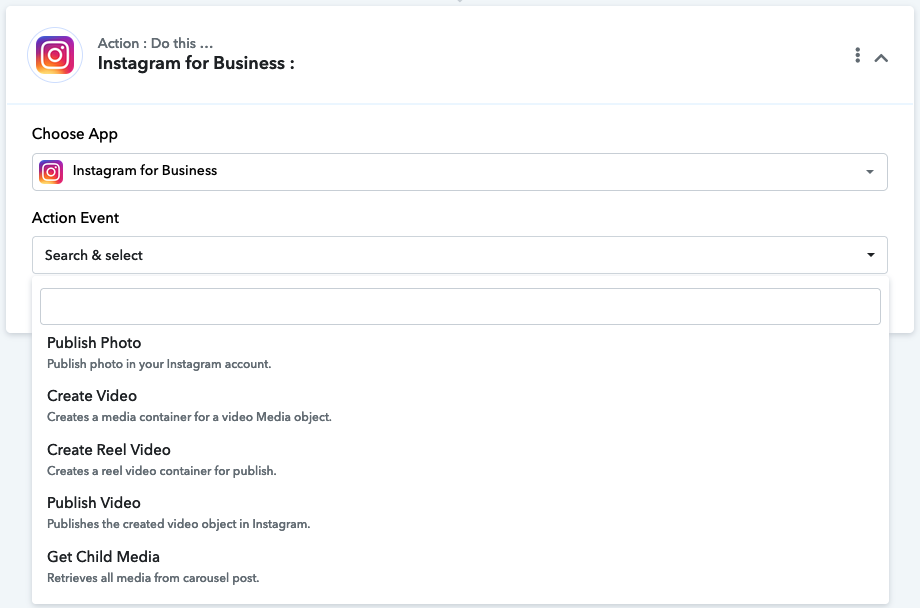Click the 'Instagram for Business :' header title
The height and width of the screenshot is (608, 920).
[196, 64]
